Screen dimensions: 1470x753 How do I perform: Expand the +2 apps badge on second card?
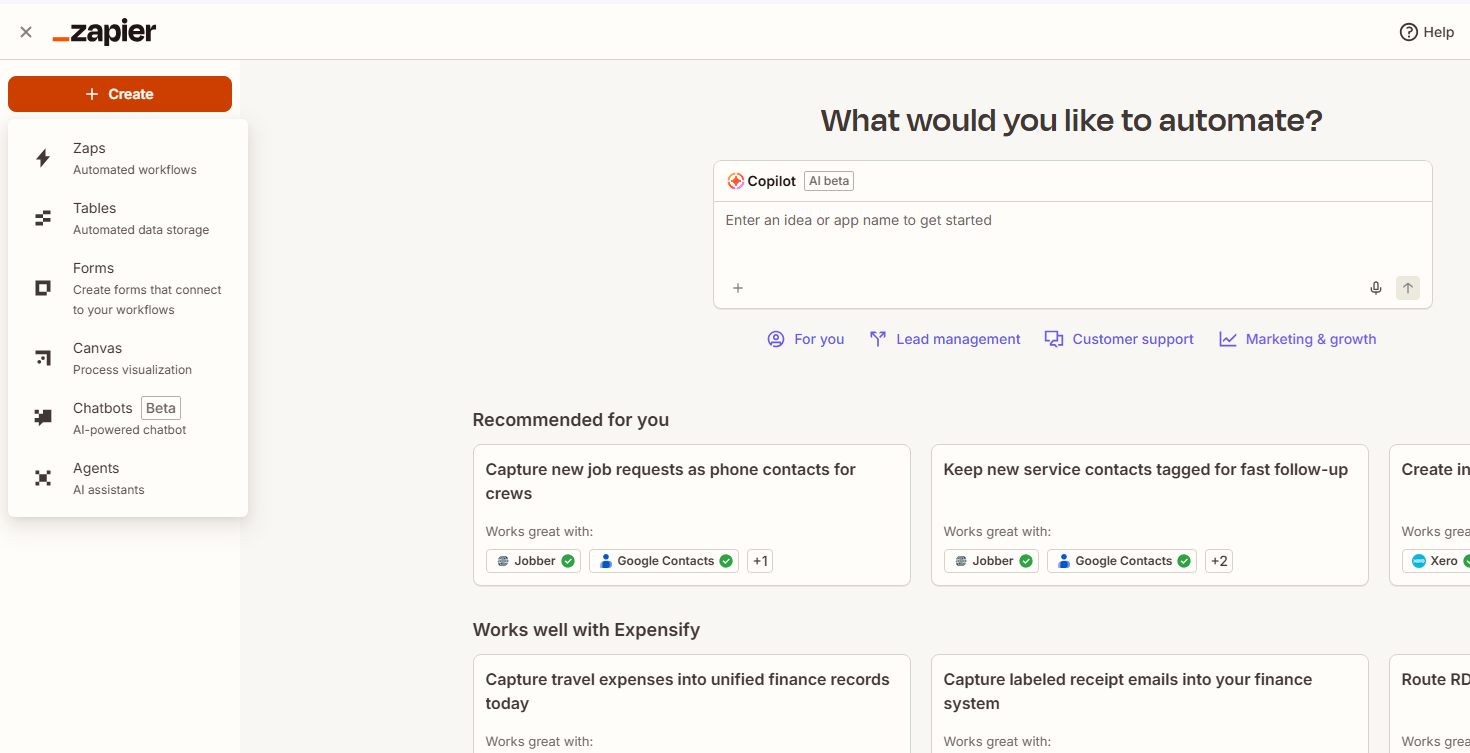pyautogui.click(x=1218, y=561)
